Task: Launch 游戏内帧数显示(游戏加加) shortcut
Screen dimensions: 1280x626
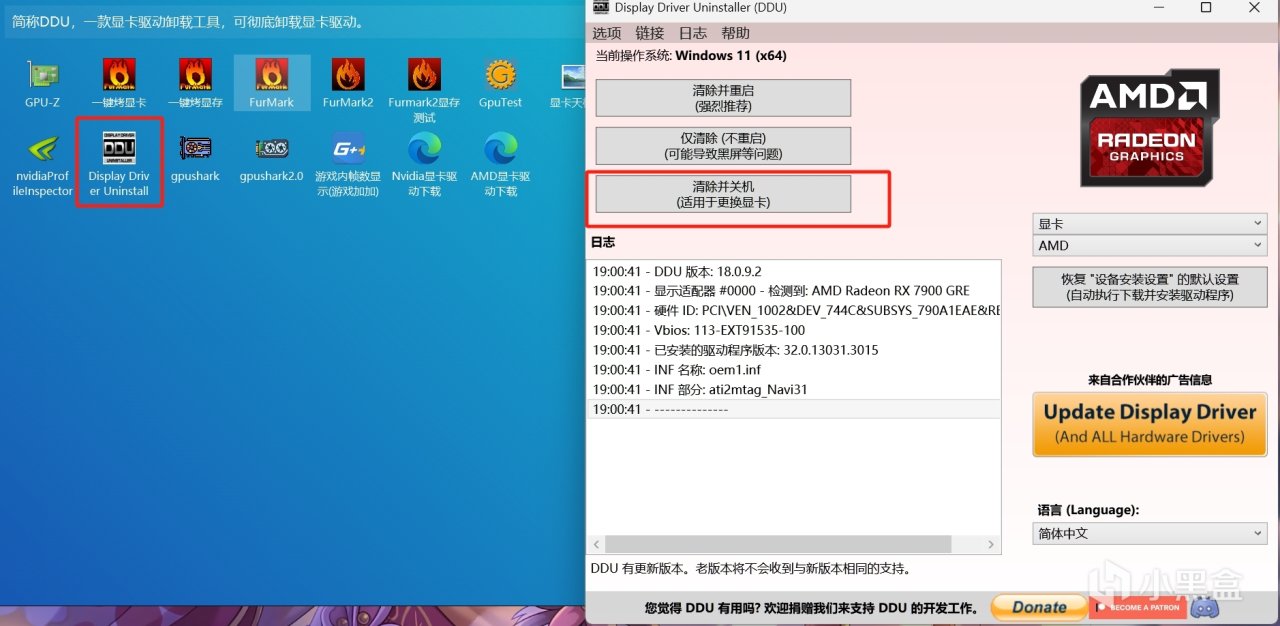Action: point(348,165)
